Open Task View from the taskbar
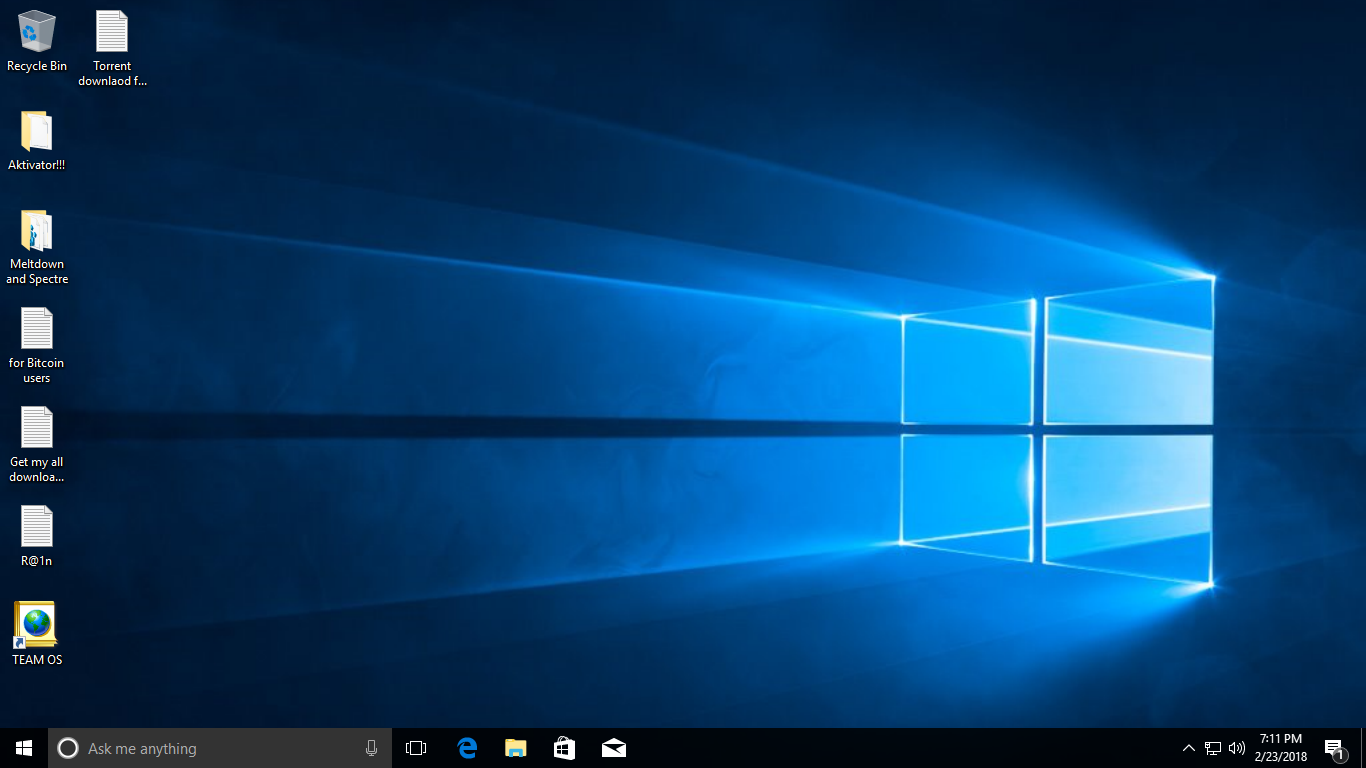 tap(416, 748)
